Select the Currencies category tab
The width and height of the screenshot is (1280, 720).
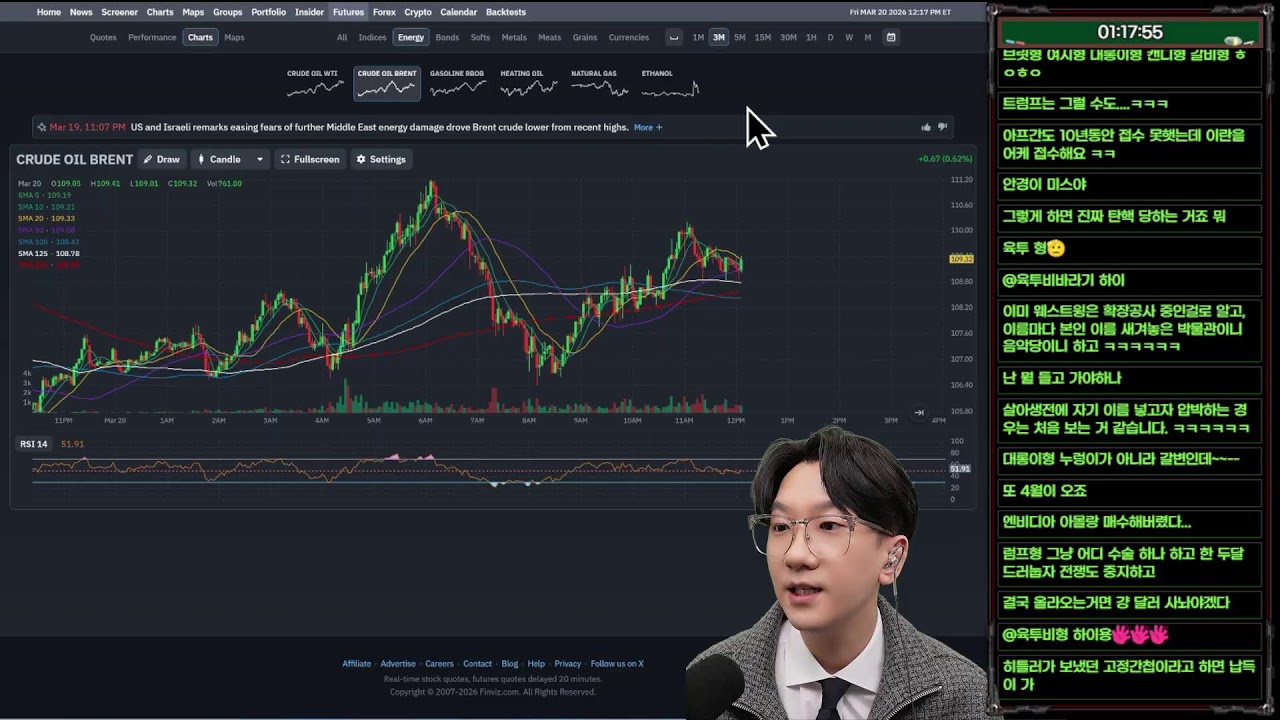coord(629,37)
